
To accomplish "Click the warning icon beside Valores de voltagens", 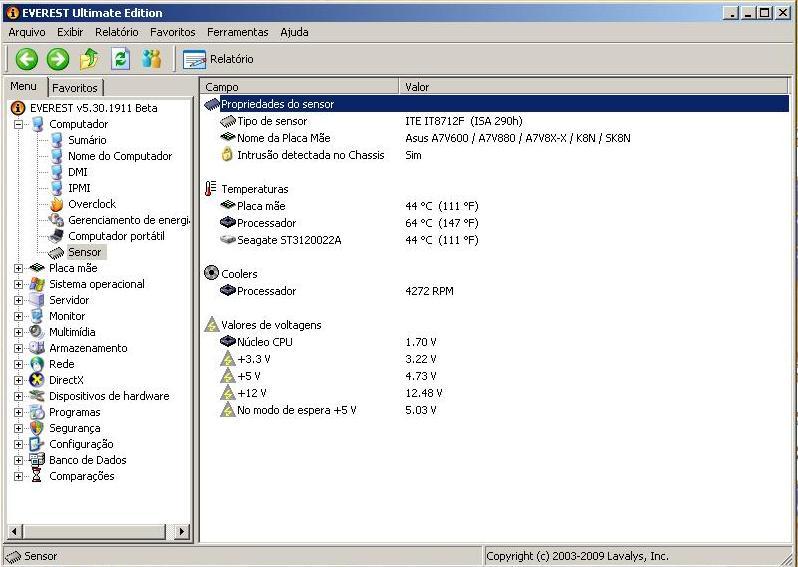I will (x=212, y=325).
